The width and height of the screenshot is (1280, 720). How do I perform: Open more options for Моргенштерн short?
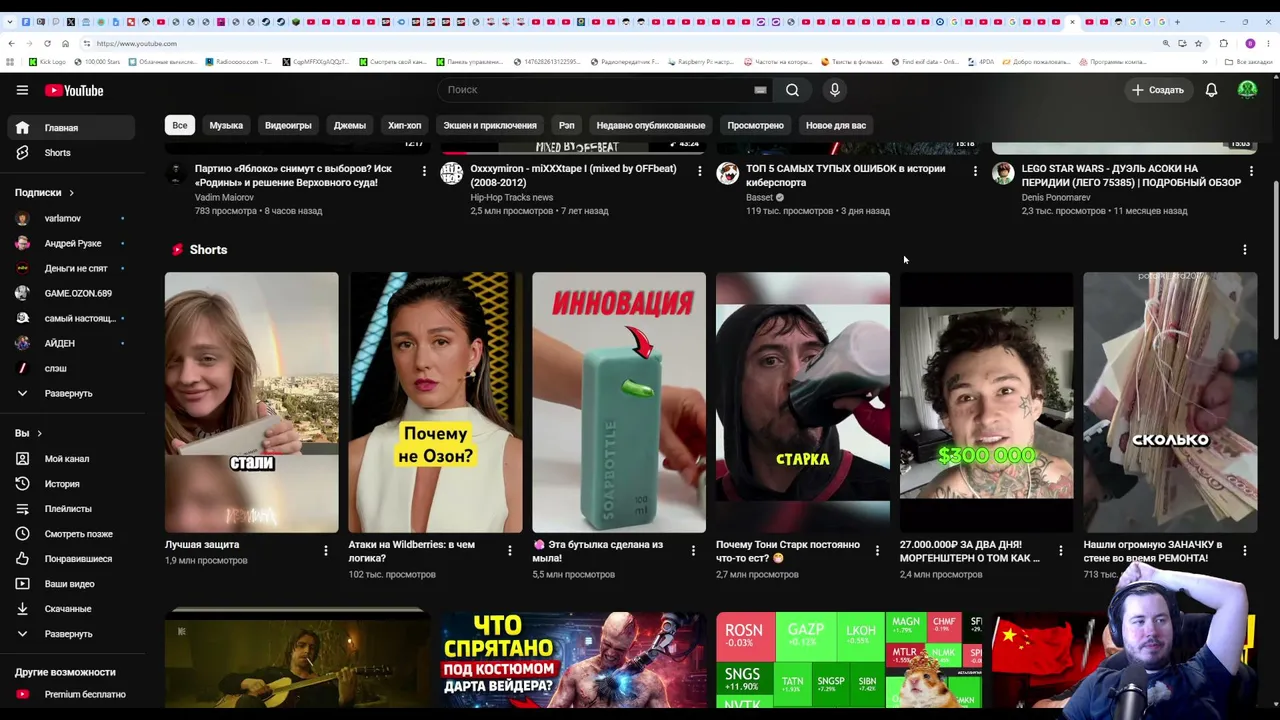click(1061, 550)
